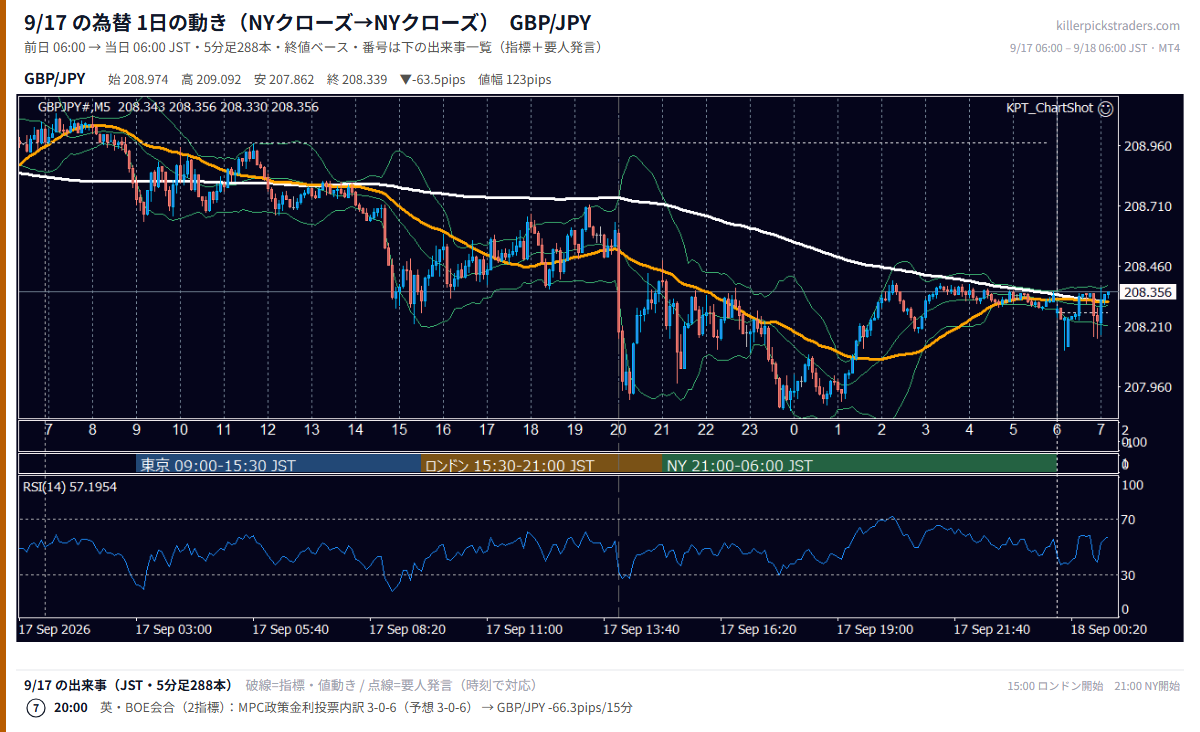Screen dimensions: 1200x732
Task: Select the Tokyo 09:00-15:30 JST session bar
Action: click(x=279, y=465)
